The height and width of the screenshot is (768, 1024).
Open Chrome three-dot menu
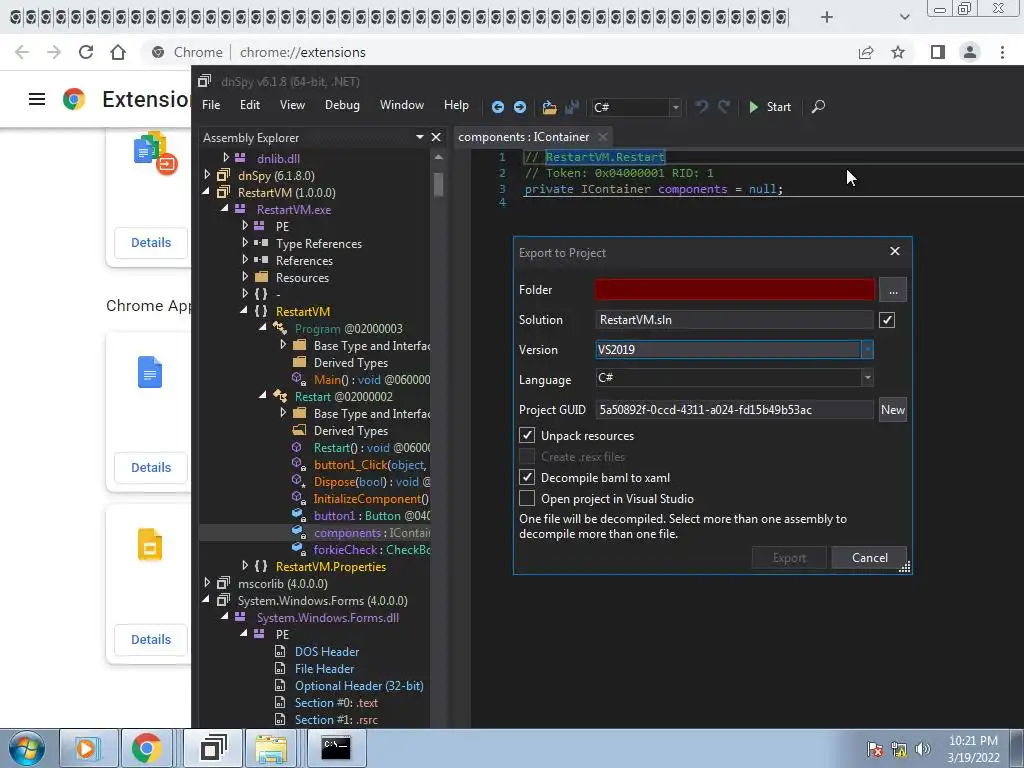pos(1002,52)
